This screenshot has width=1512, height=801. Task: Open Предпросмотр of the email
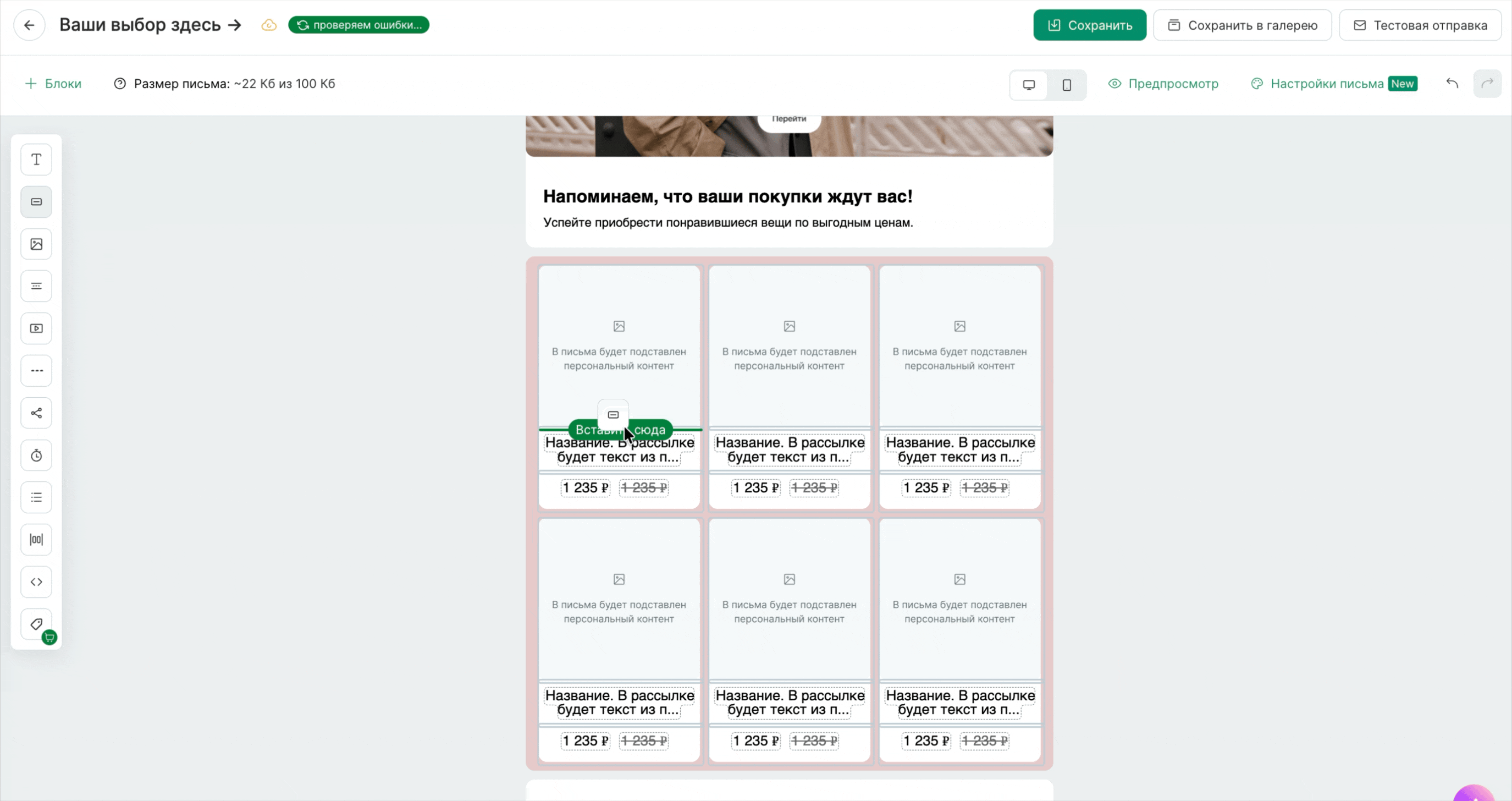(1163, 84)
